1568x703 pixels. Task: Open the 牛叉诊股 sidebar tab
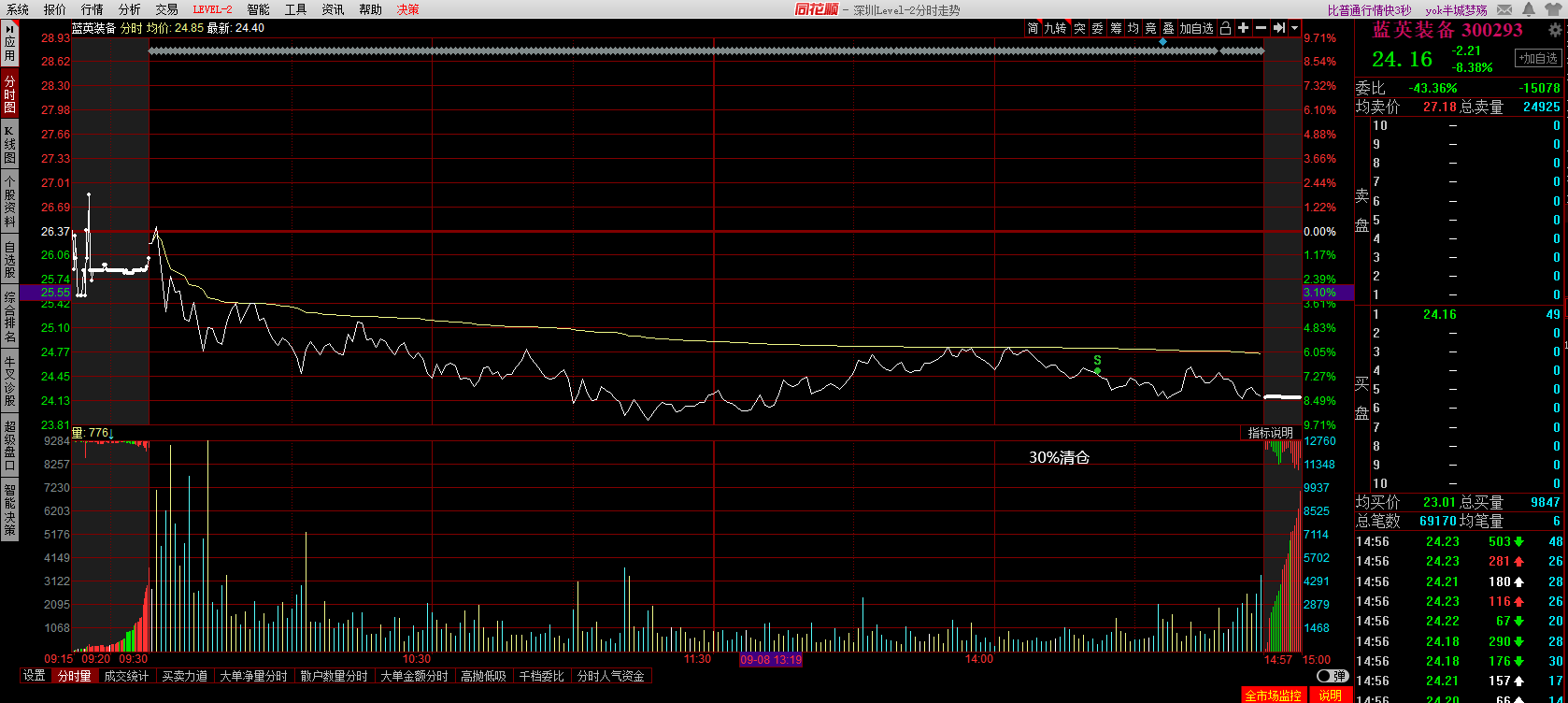click(9, 379)
